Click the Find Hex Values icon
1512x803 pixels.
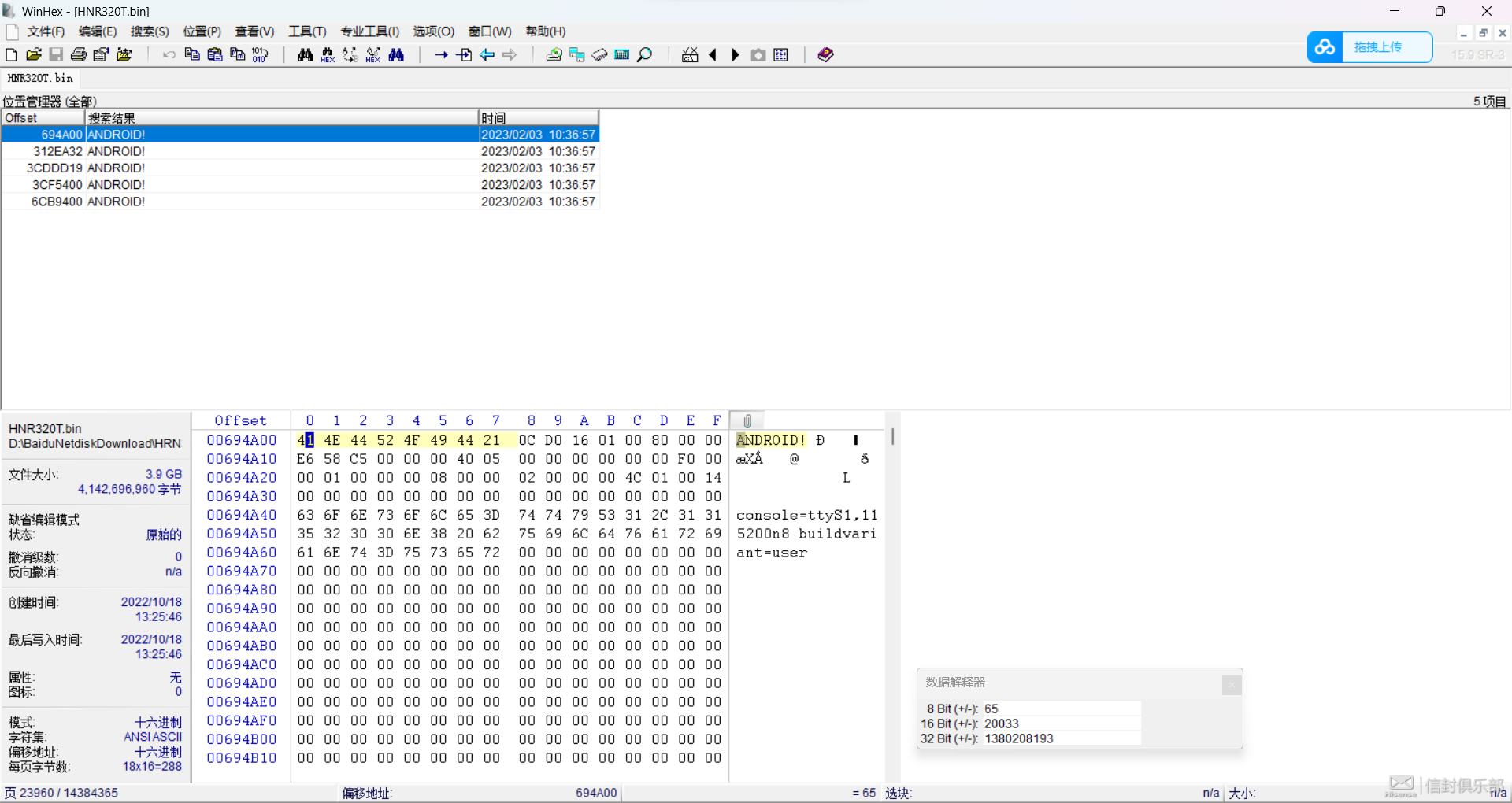(328, 55)
